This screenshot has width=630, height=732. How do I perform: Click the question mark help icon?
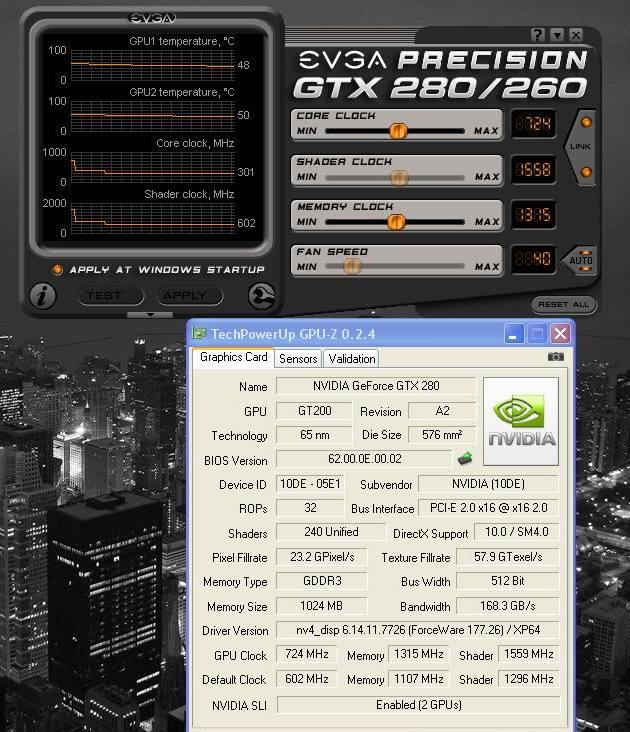click(538, 35)
